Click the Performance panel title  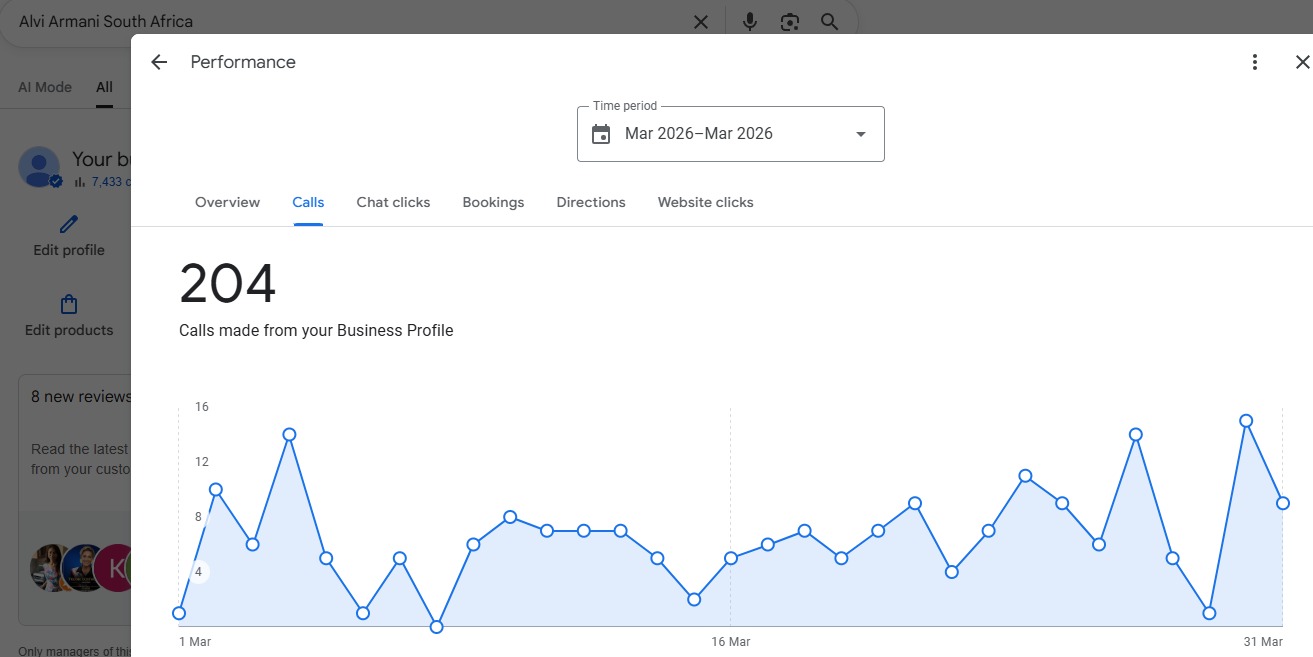243,62
